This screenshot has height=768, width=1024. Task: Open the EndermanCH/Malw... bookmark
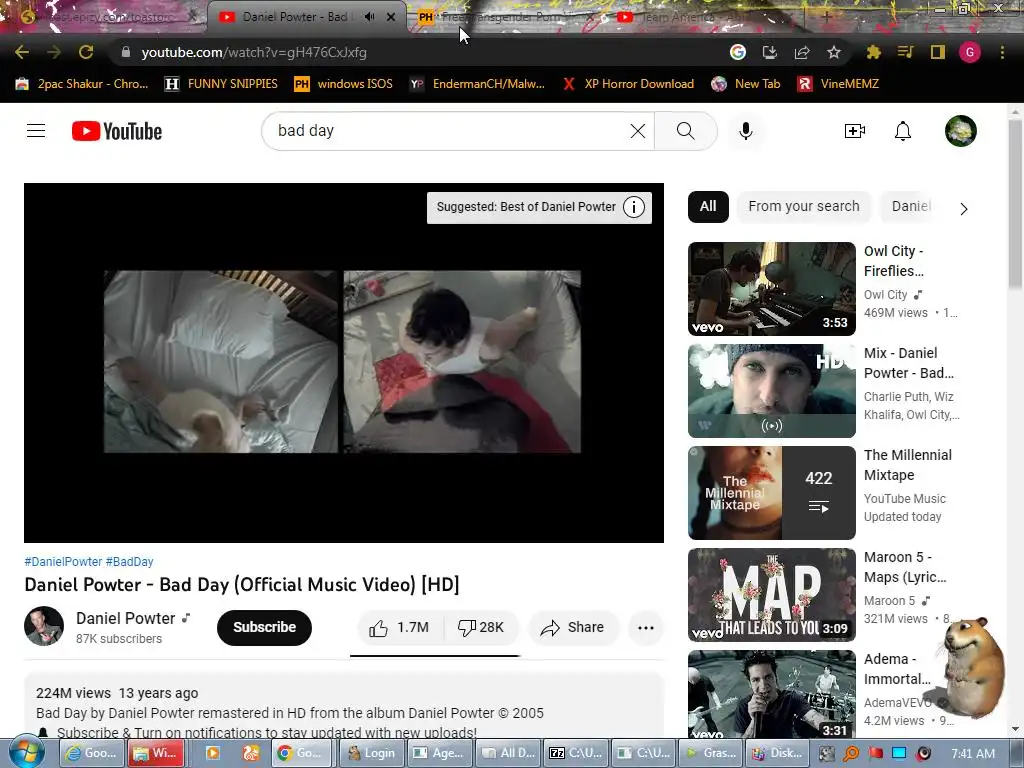click(x=477, y=84)
